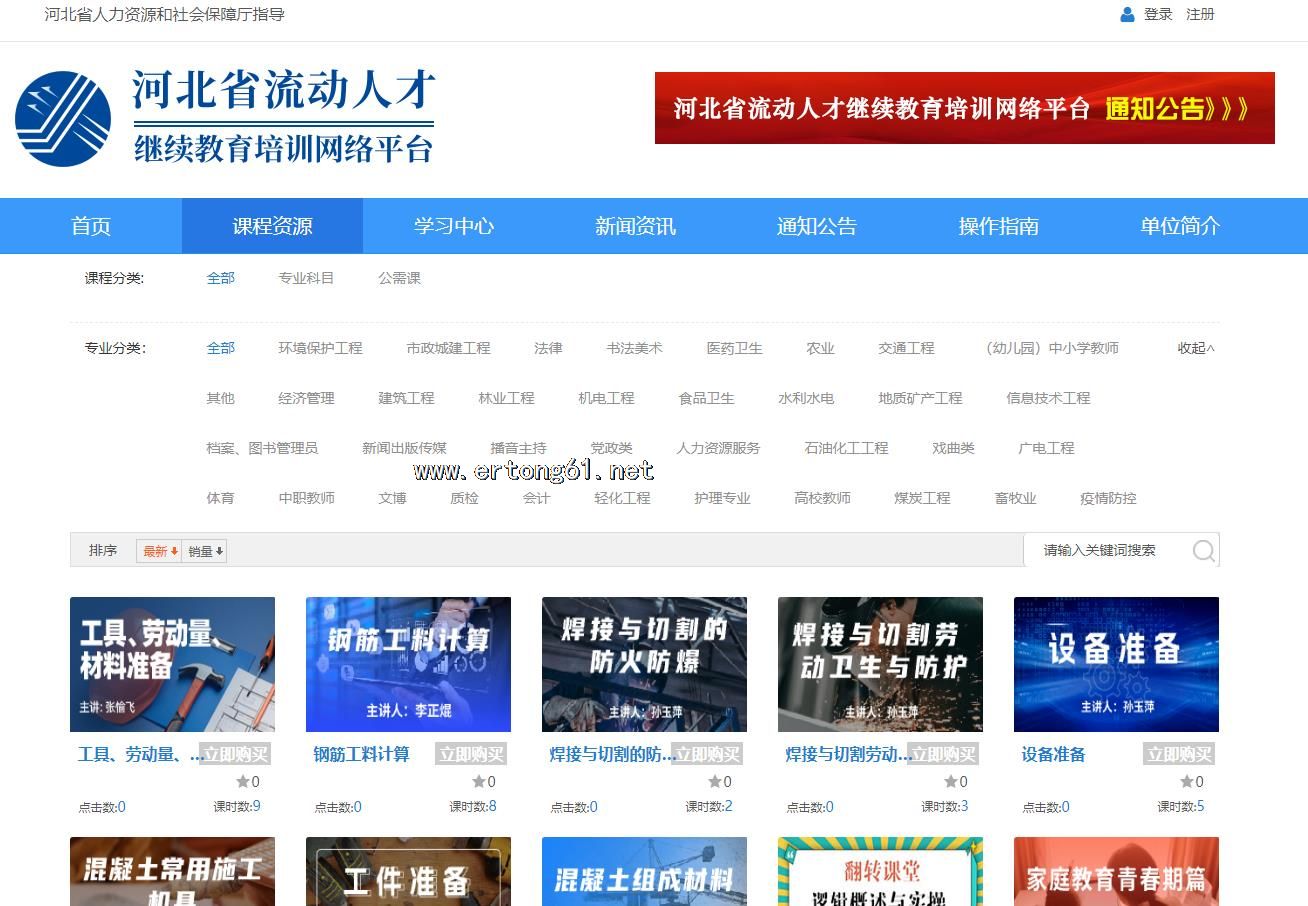Click star rating icon under 设备准备
1308x906 pixels.
point(1187,782)
